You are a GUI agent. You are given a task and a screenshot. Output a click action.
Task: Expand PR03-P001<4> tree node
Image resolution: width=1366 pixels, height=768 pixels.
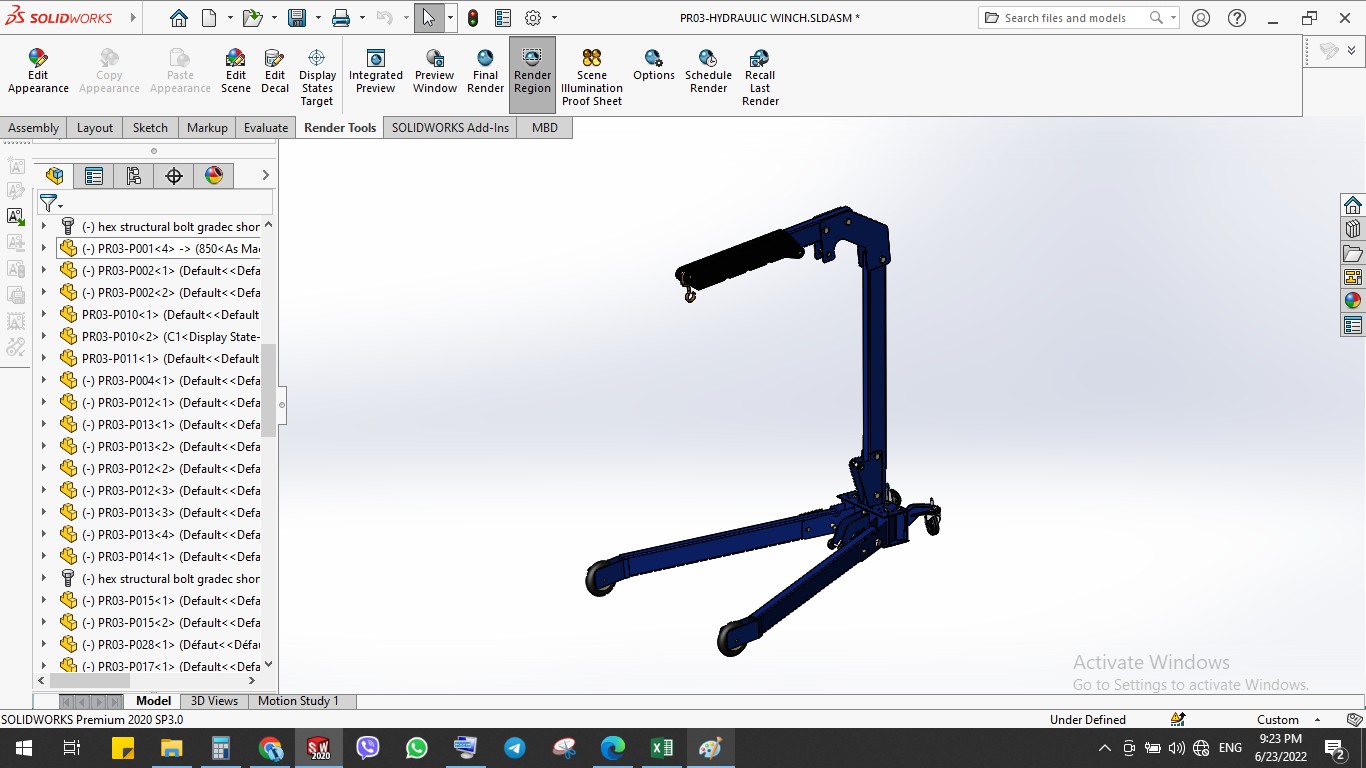pyautogui.click(x=43, y=249)
